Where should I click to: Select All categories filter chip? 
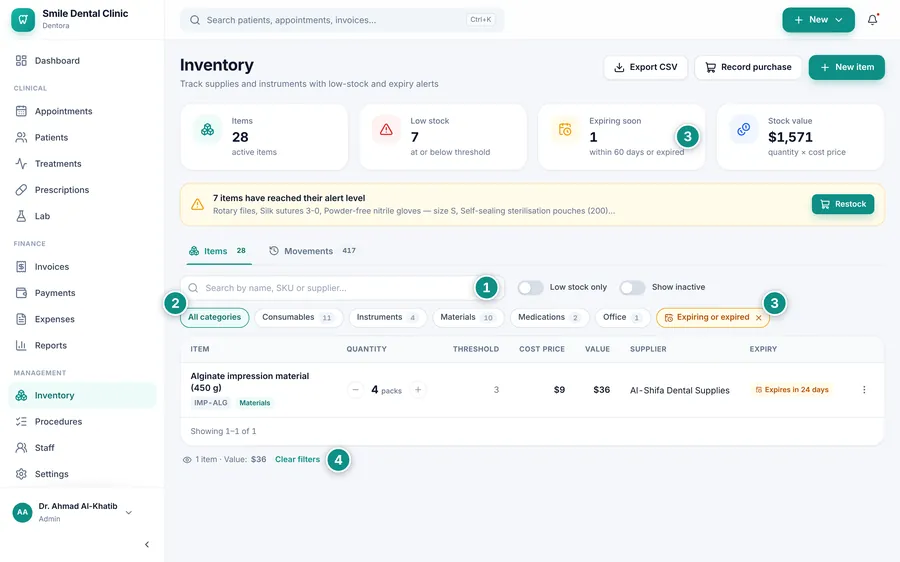215,317
